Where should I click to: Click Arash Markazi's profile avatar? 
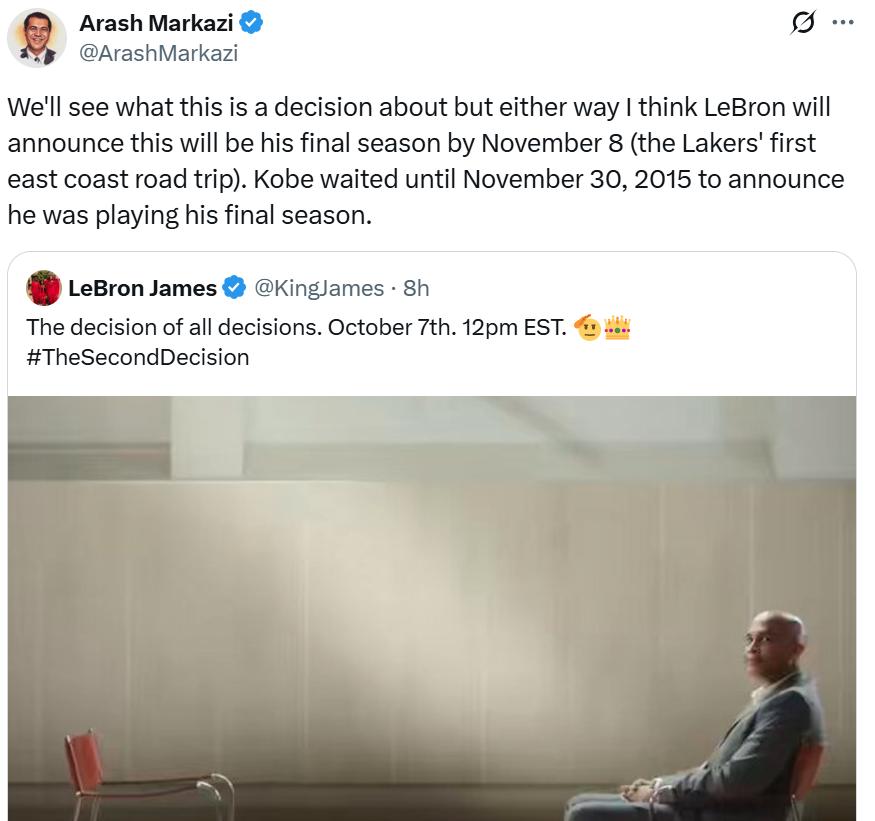37,38
